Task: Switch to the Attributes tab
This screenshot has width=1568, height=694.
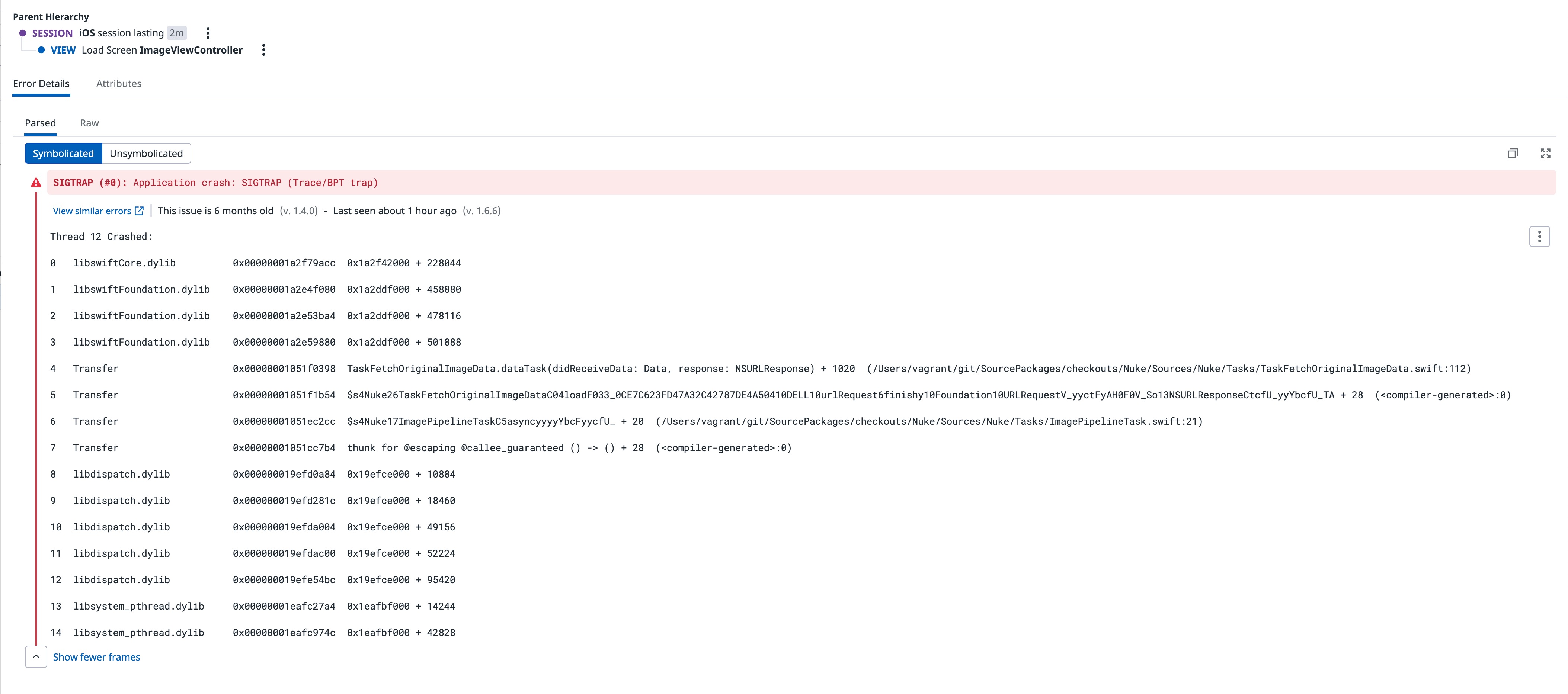Action: tap(119, 83)
